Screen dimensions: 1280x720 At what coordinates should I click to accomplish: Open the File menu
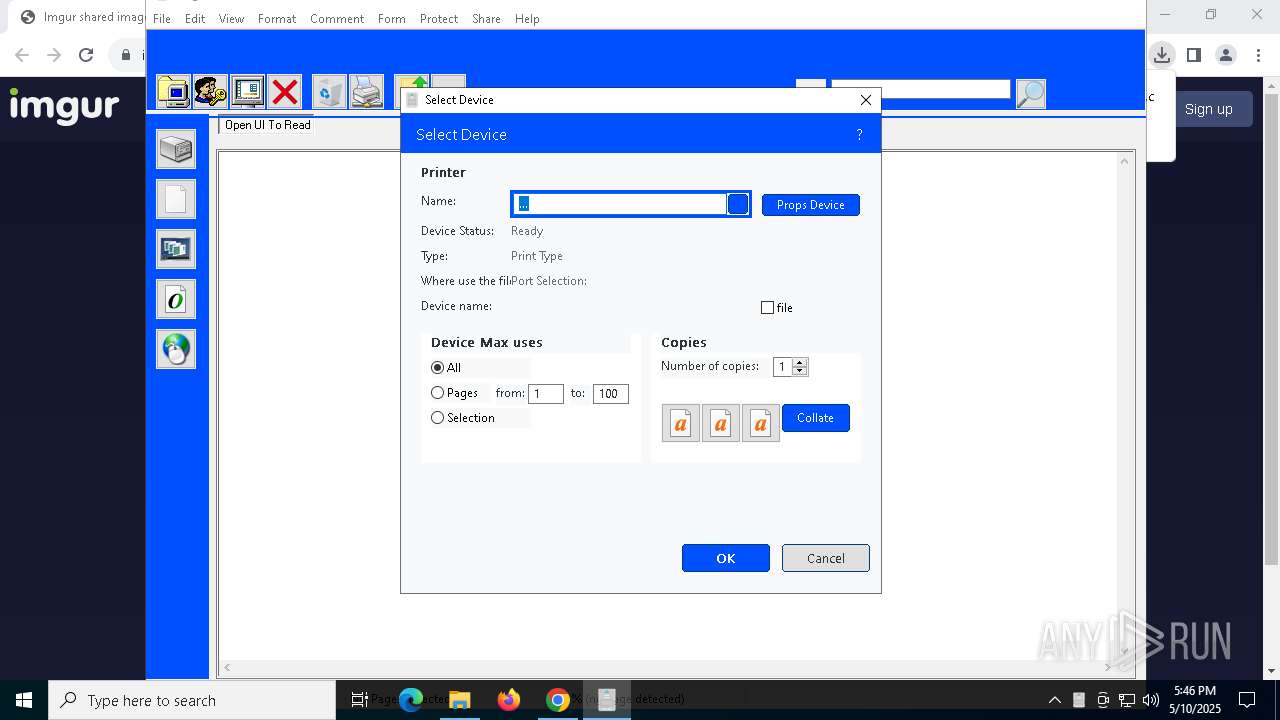(161, 19)
